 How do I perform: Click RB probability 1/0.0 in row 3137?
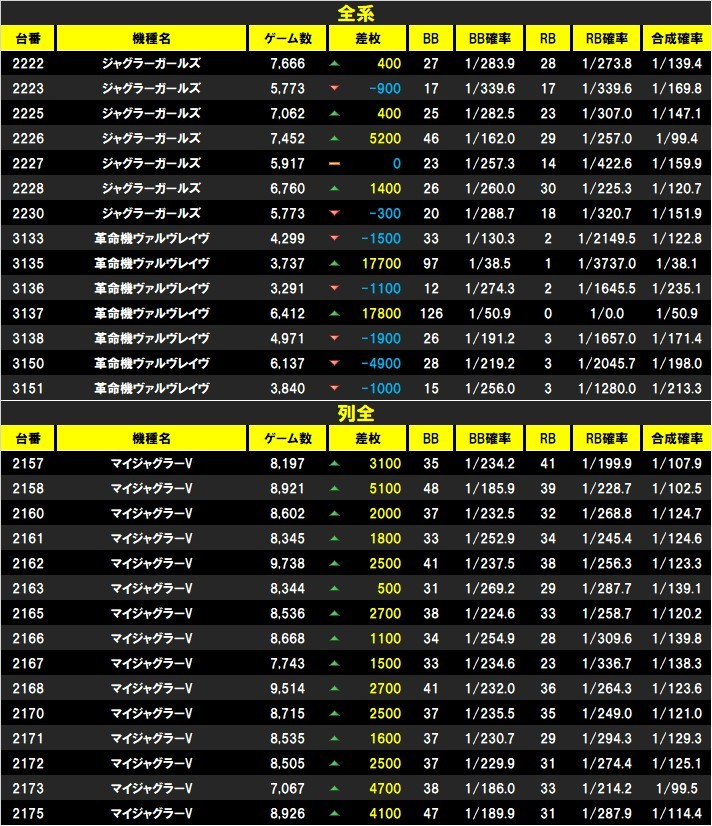(607, 313)
